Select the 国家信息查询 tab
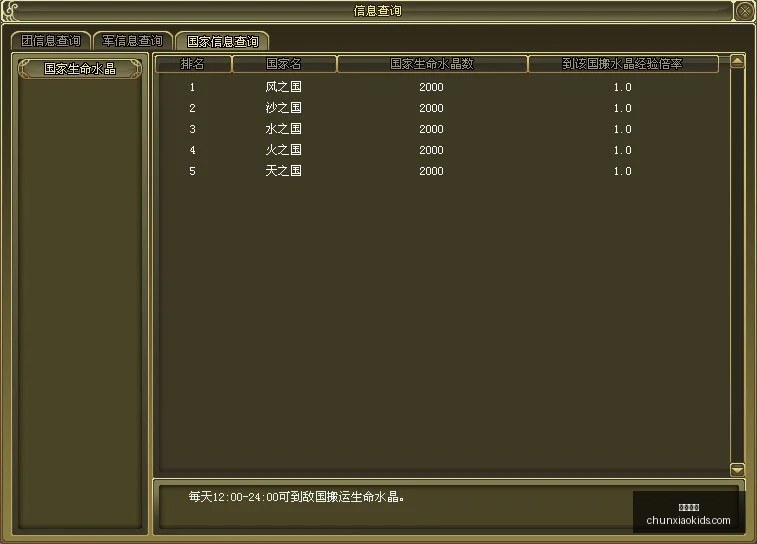 tap(222, 41)
